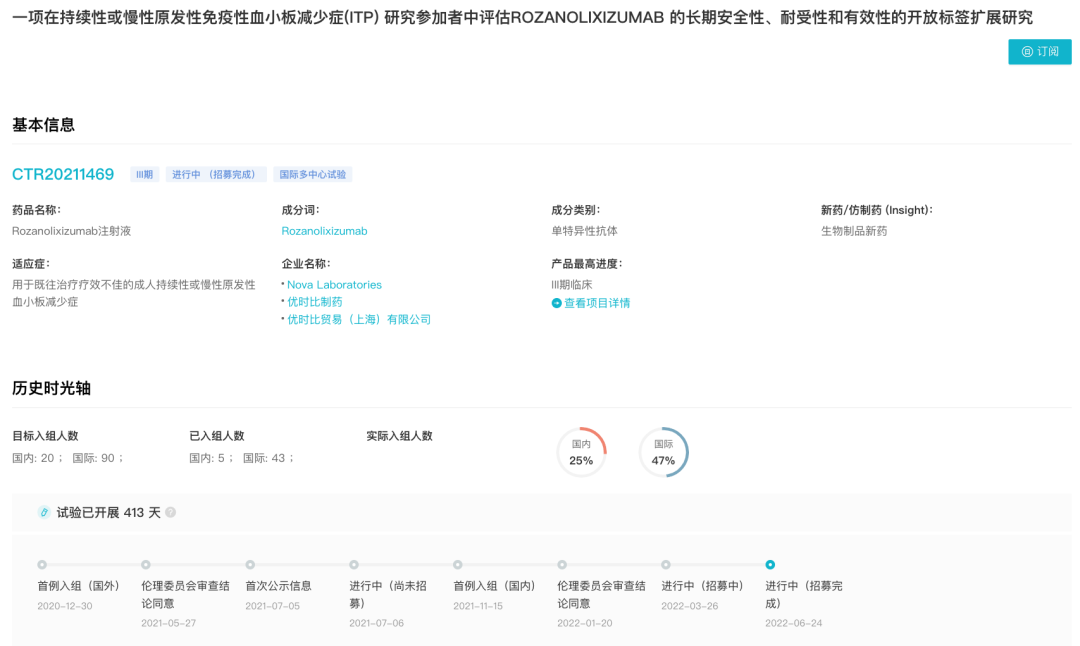Select the 首次公示信息 timeline marker
This screenshot has height=646, width=1080.
(250, 565)
